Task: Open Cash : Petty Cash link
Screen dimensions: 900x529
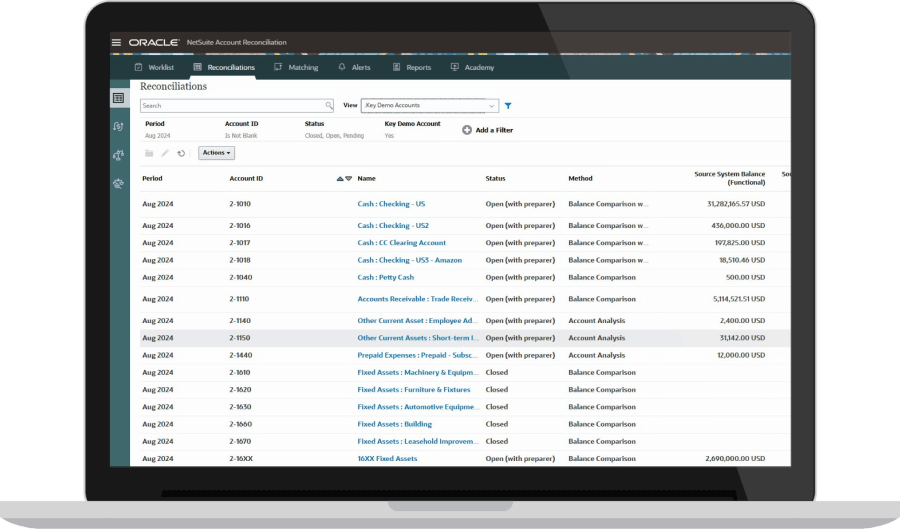Action: point(385,277)
